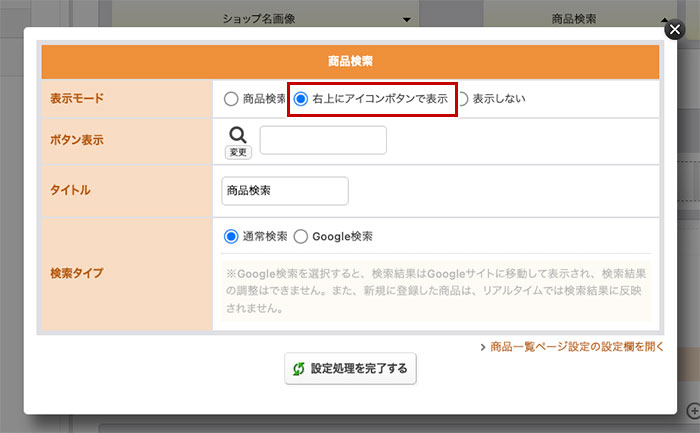This screenshot has width=700, height=433.
Task: Select 通常検索 search type
Action: pos(231,237)
